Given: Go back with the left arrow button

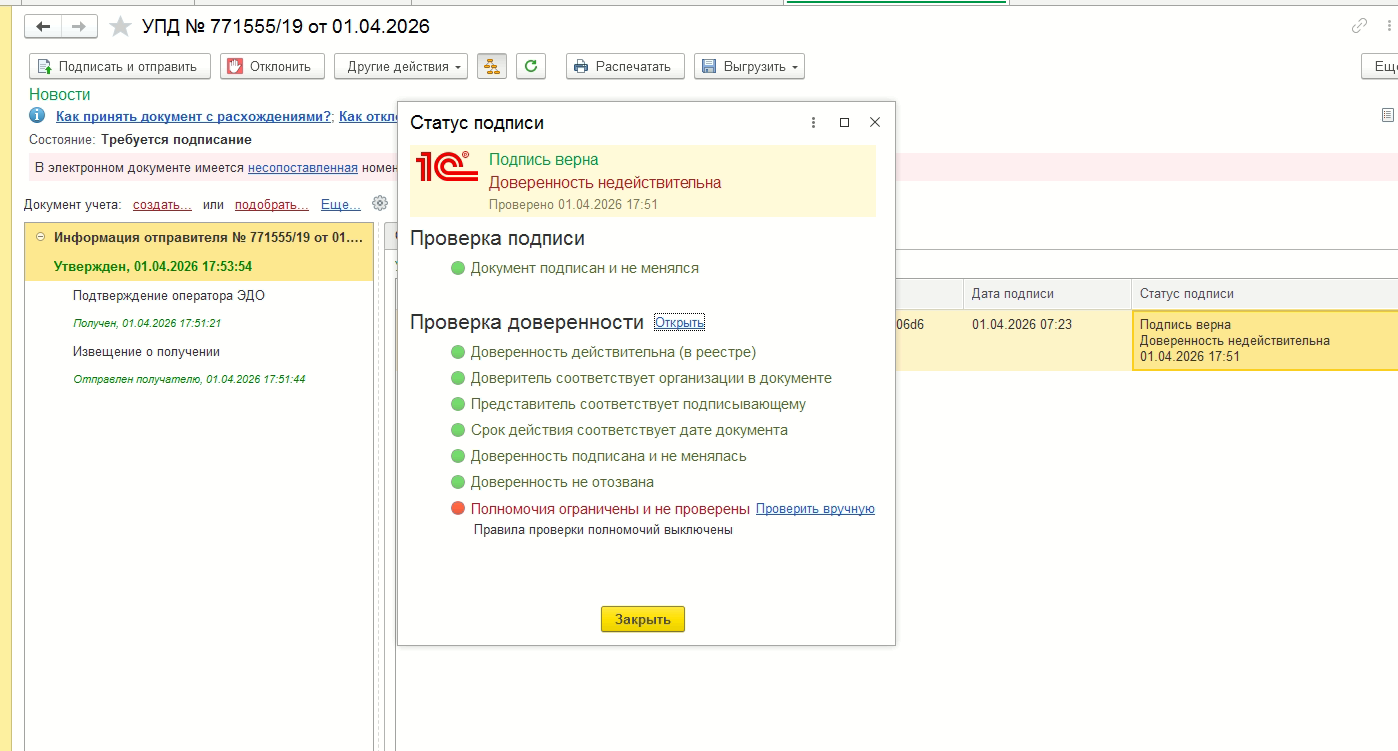Looking at the screenshot, I should pyautogui.click(x=43, y=27).
